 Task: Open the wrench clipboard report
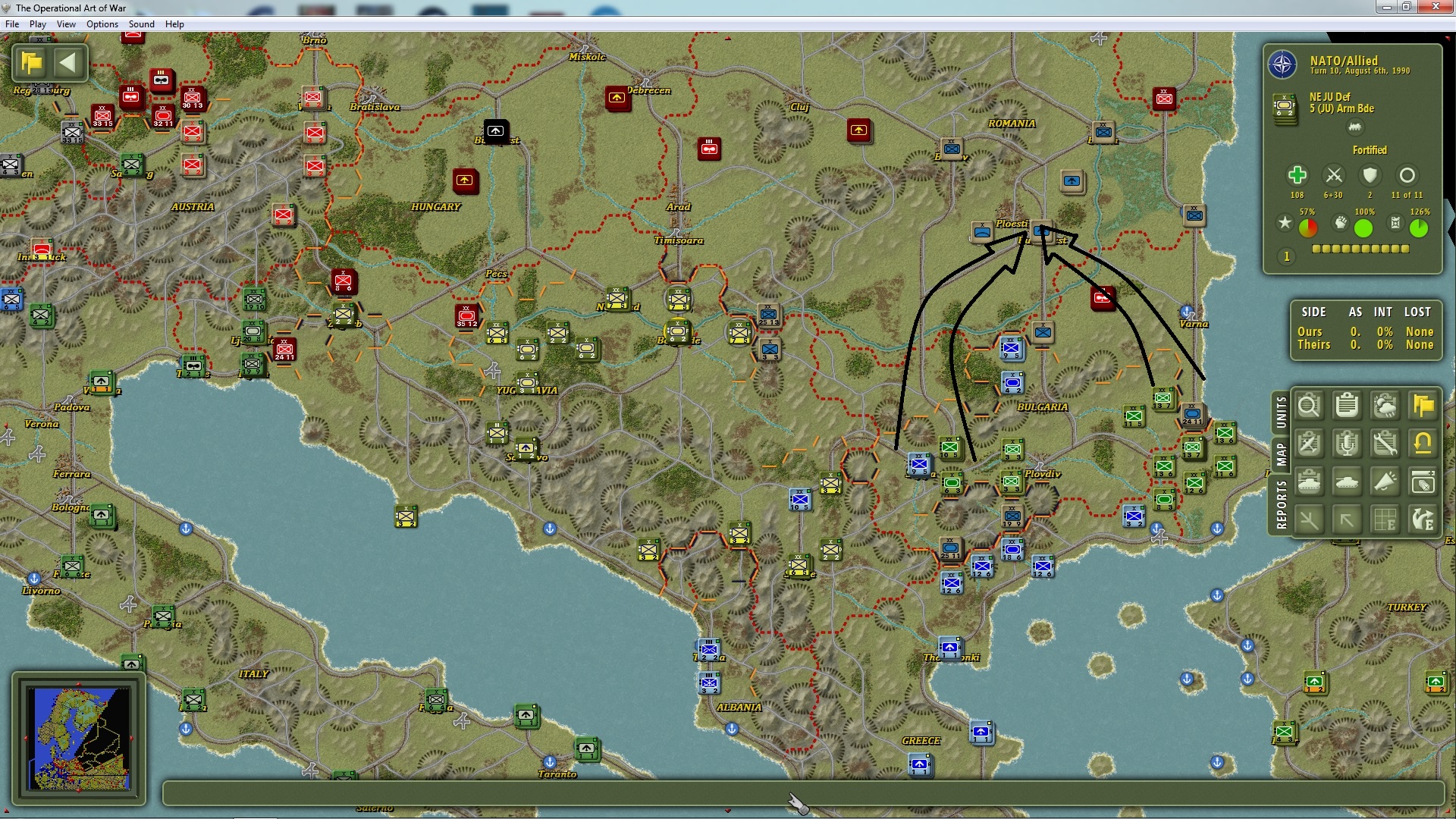(x=1385, y=444)
